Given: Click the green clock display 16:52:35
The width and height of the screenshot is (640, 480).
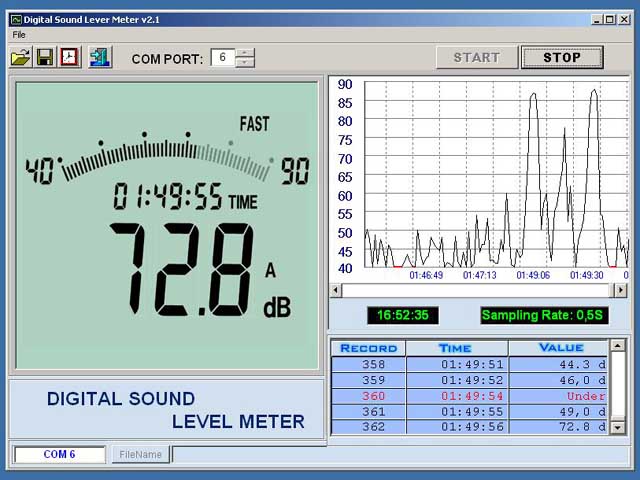Looking at the screenshot, I should tap(403, 316).
